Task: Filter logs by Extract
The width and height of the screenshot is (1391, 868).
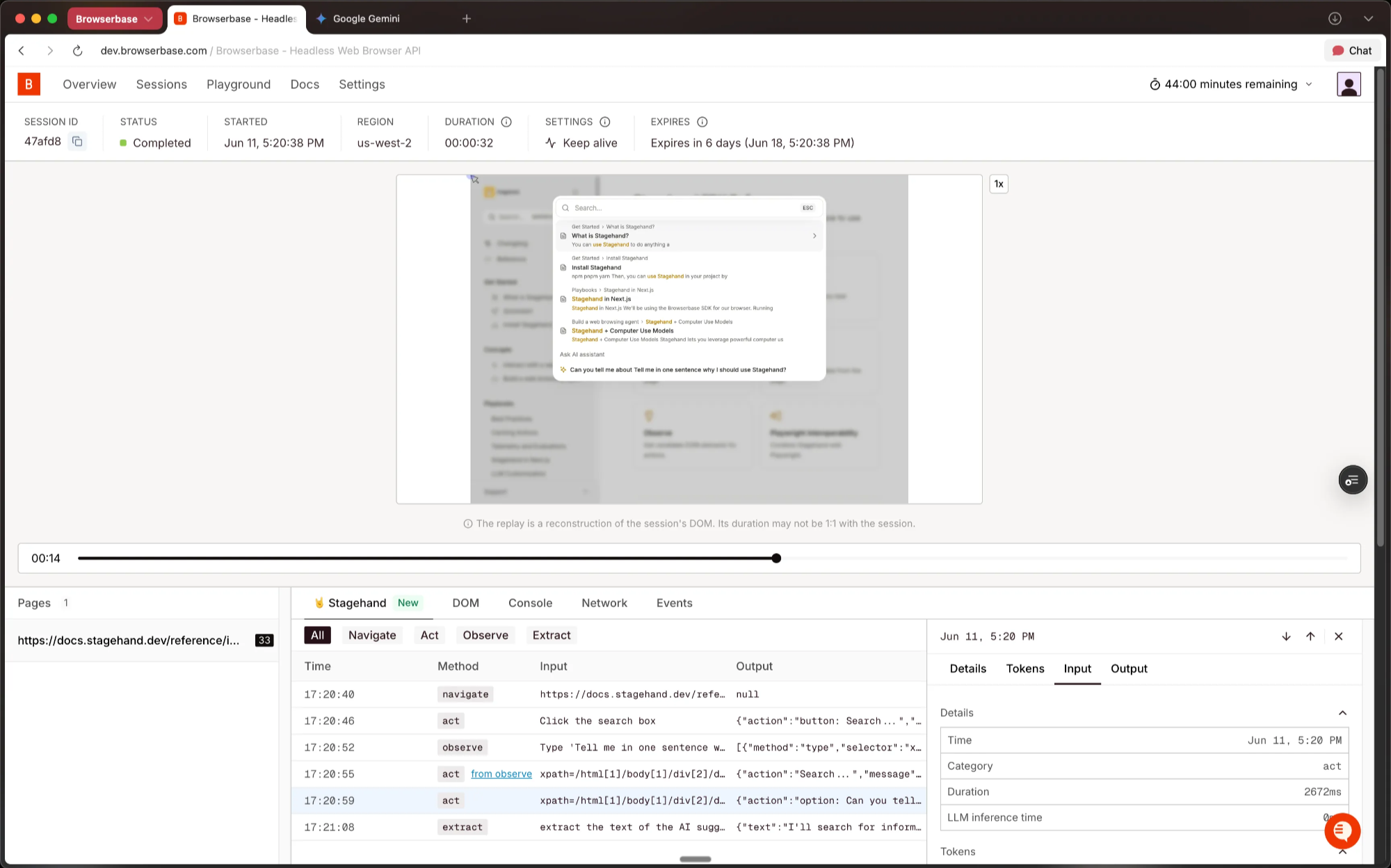Action: [552, 635]
